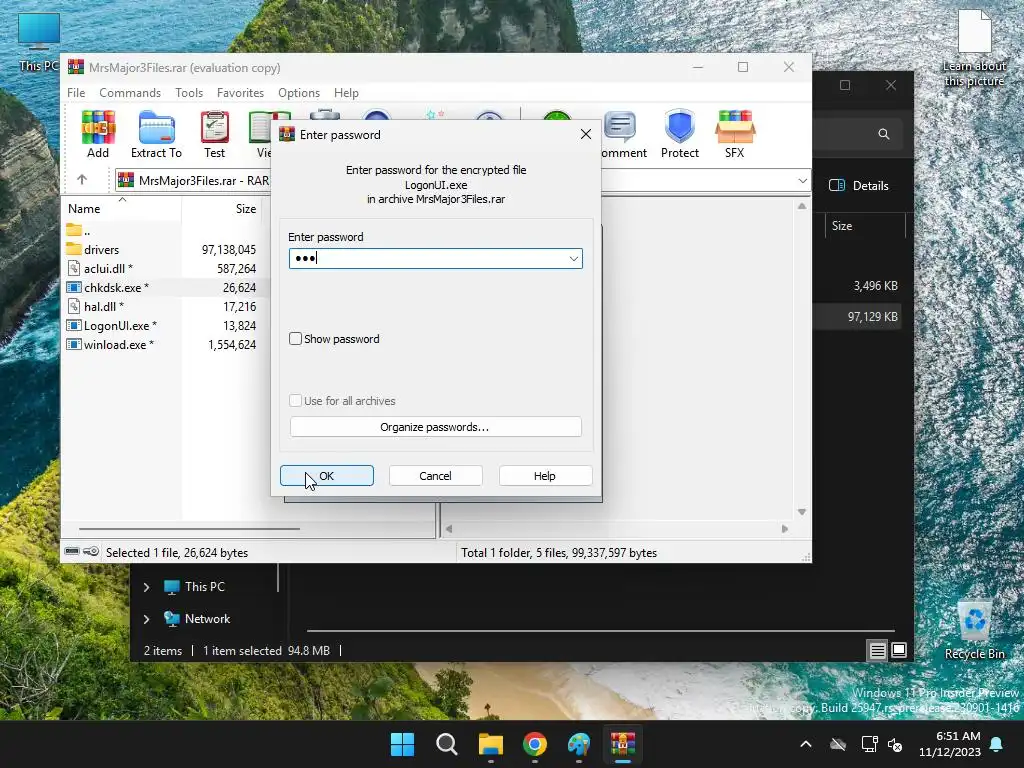
Task: Click the drive and key status icon
Action: [x=82, y=552]
